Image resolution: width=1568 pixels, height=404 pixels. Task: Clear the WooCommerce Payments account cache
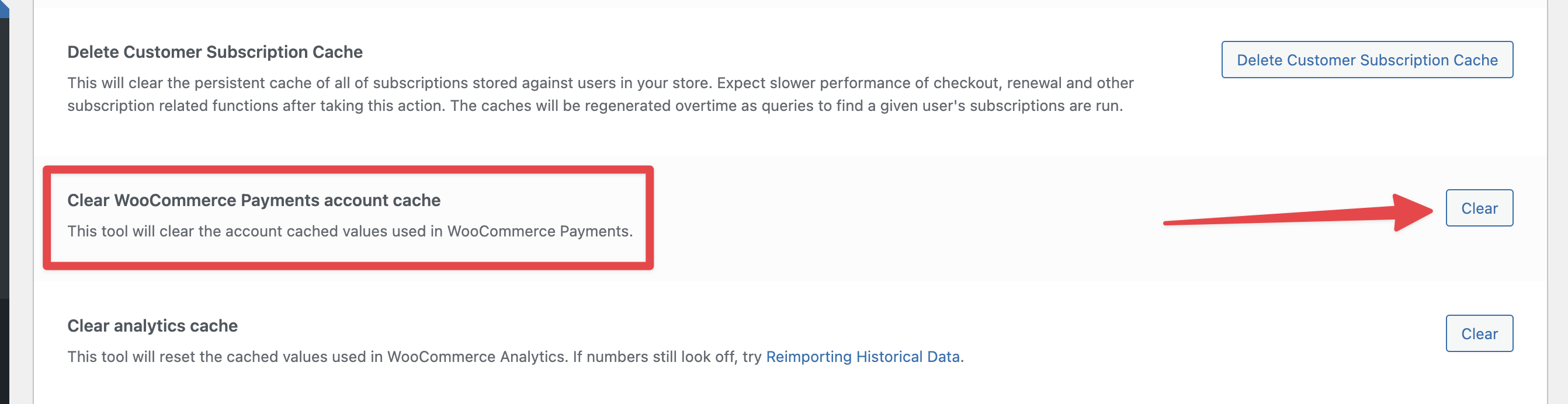click(1479, 208)
